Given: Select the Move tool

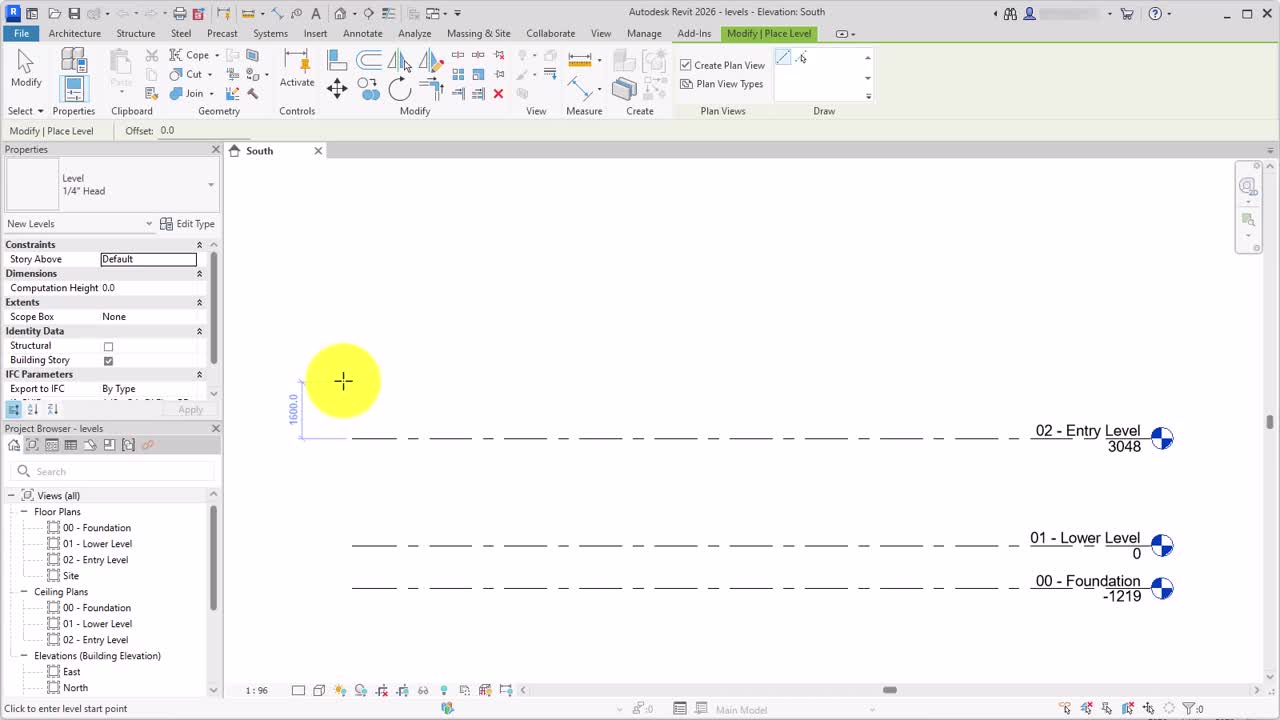Looking at the screenshot, I should tap(337, 89).
